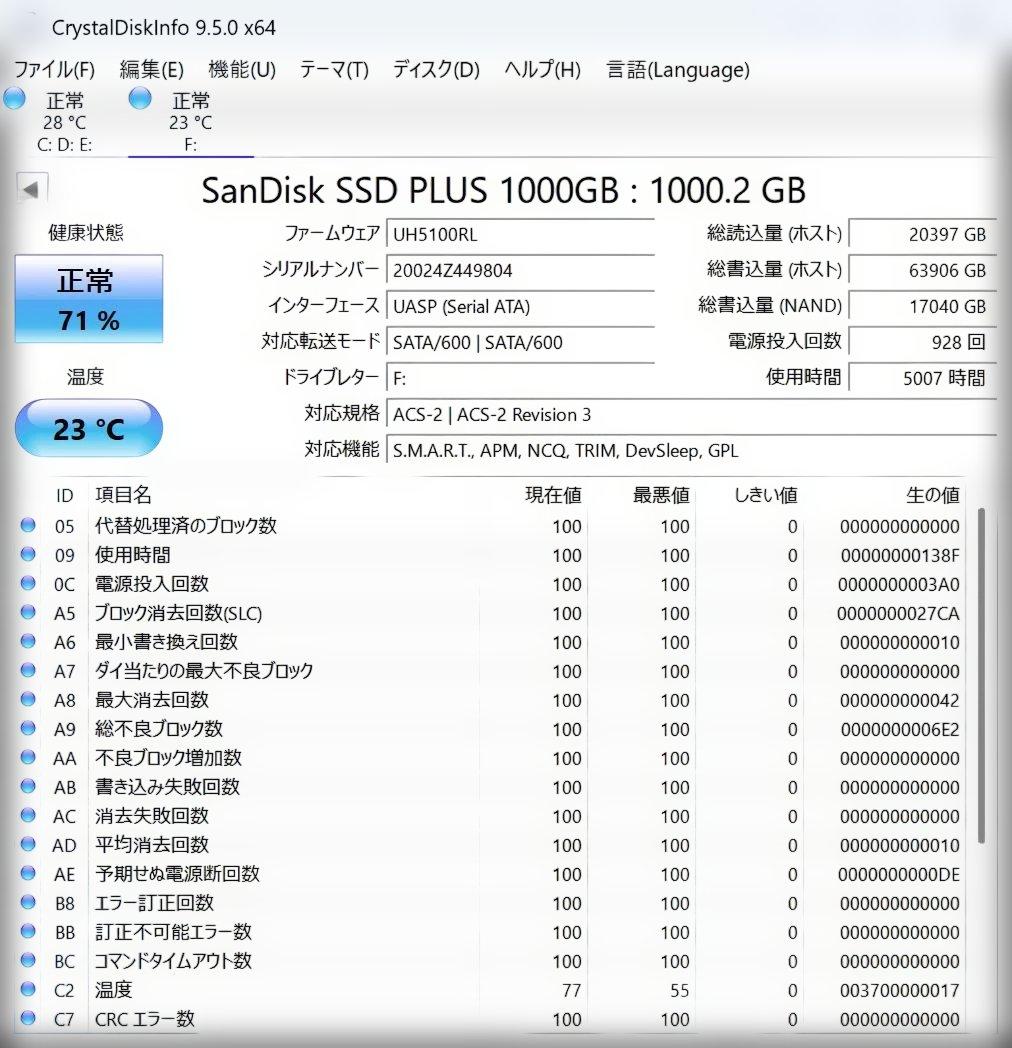Click raw value 0000000027CA
This screenshot has height=1048, width=1012.
898,614
